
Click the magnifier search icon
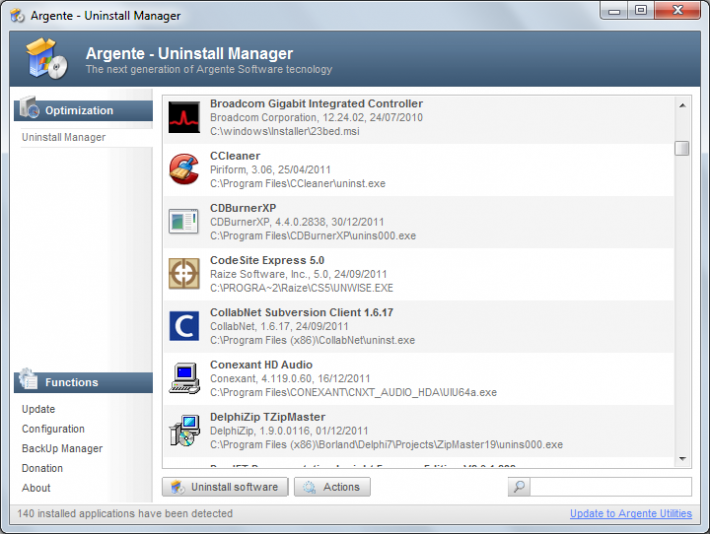point(519,487)
